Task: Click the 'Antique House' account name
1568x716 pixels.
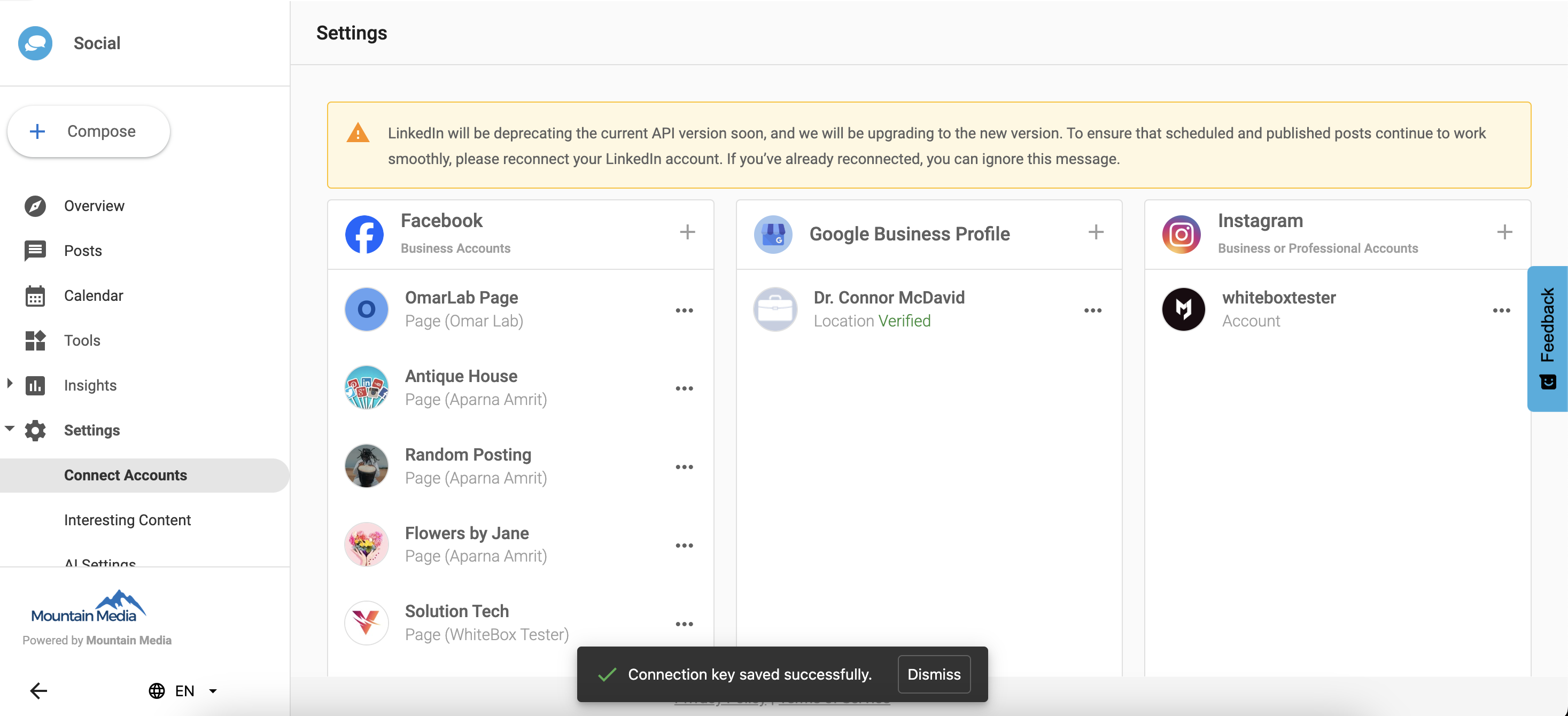Action: coord(461,376)
